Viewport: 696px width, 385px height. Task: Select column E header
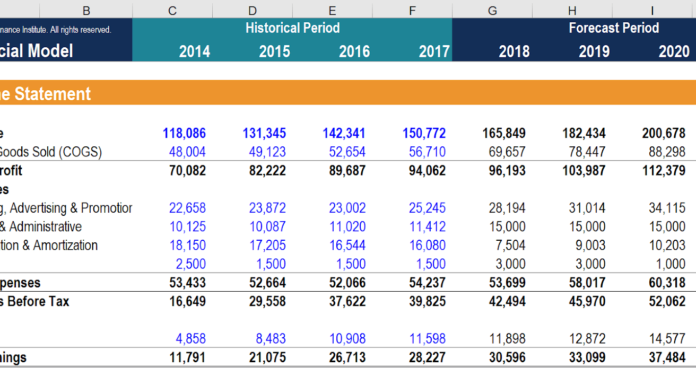pos(332,10)
